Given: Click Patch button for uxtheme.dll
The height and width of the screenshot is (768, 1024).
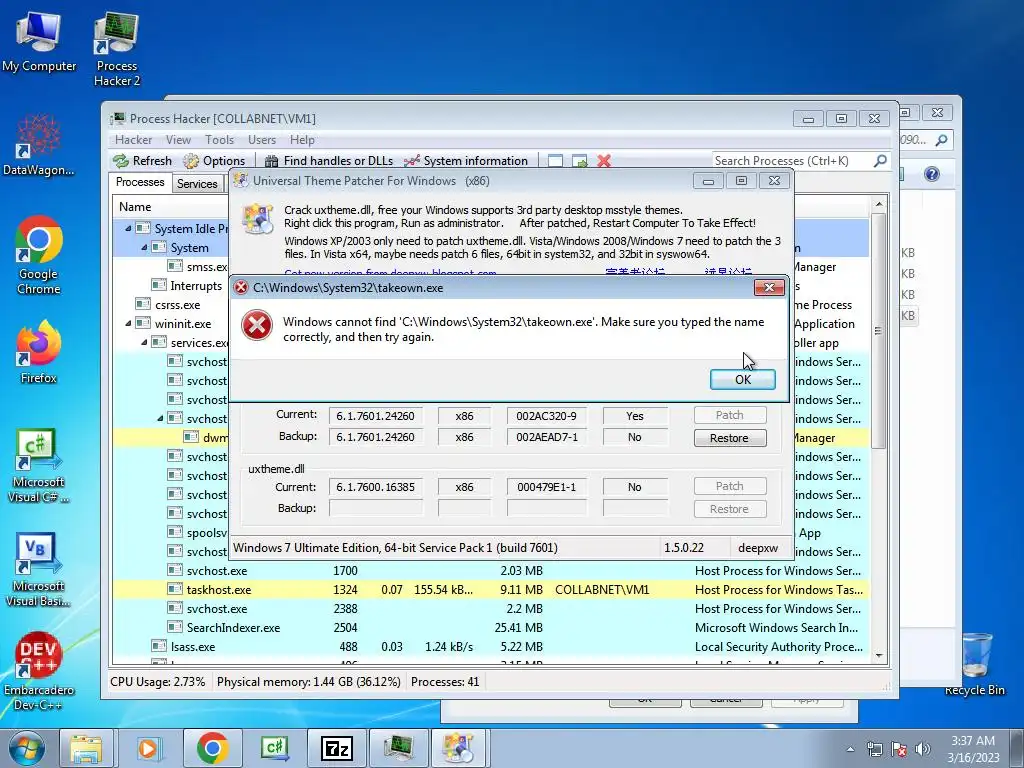Looking at the screenshot, I should coord(729,486).
